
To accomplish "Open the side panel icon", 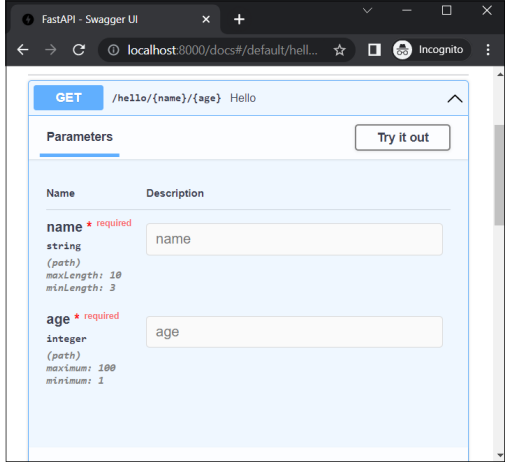I will pos(374,50).
